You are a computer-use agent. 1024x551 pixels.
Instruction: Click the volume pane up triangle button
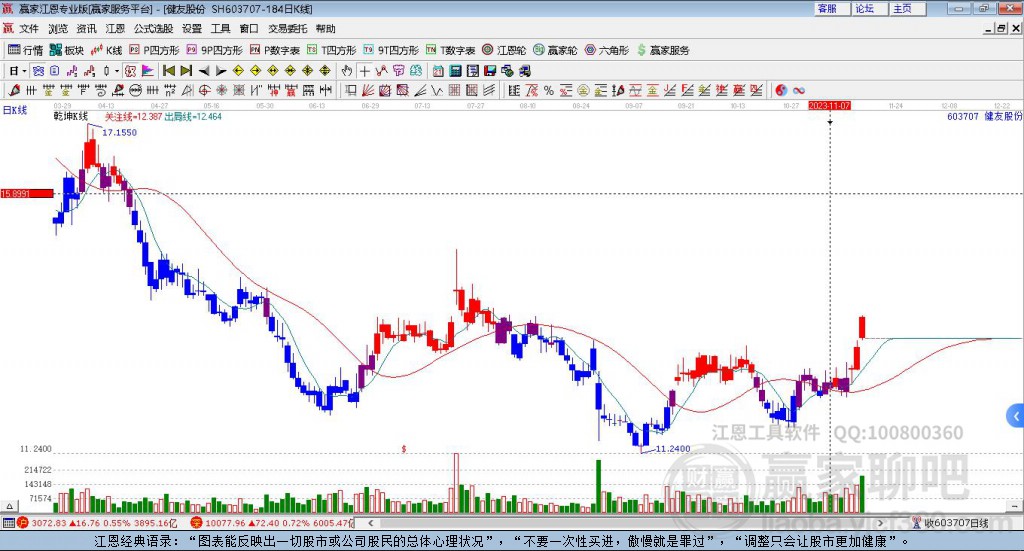9,506
